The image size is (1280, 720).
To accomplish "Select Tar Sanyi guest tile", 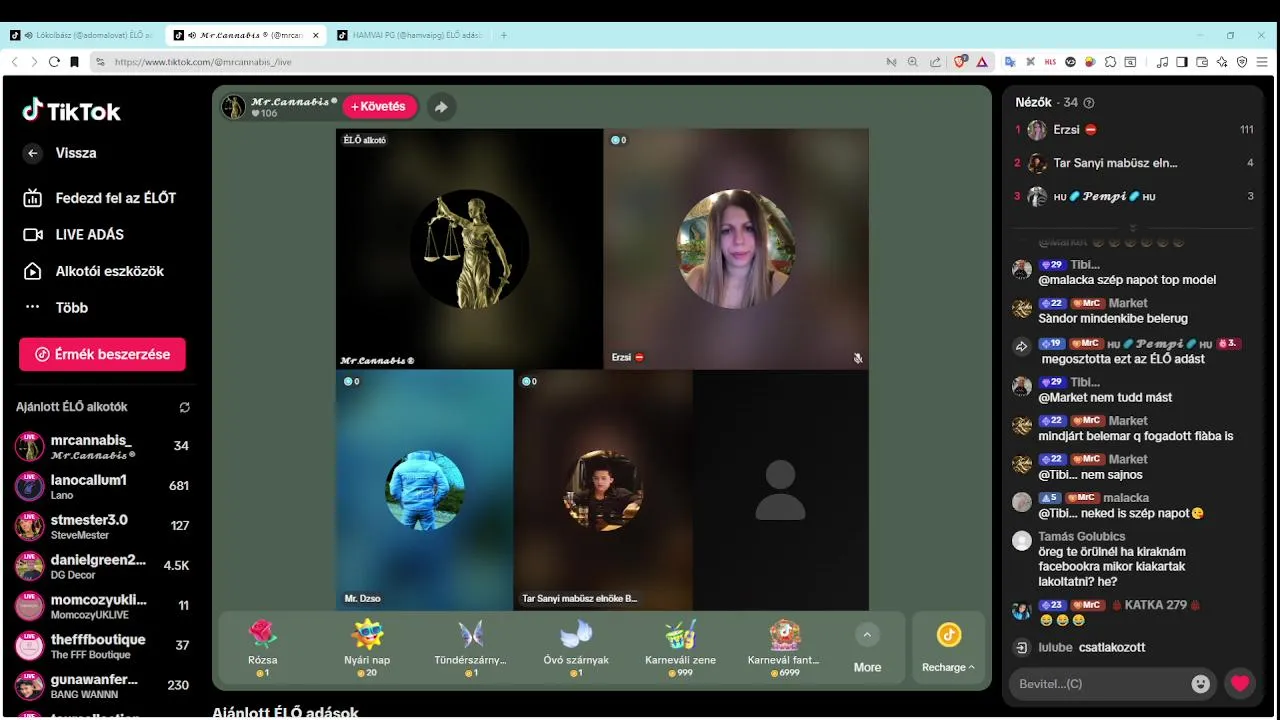I will [603, 490].
